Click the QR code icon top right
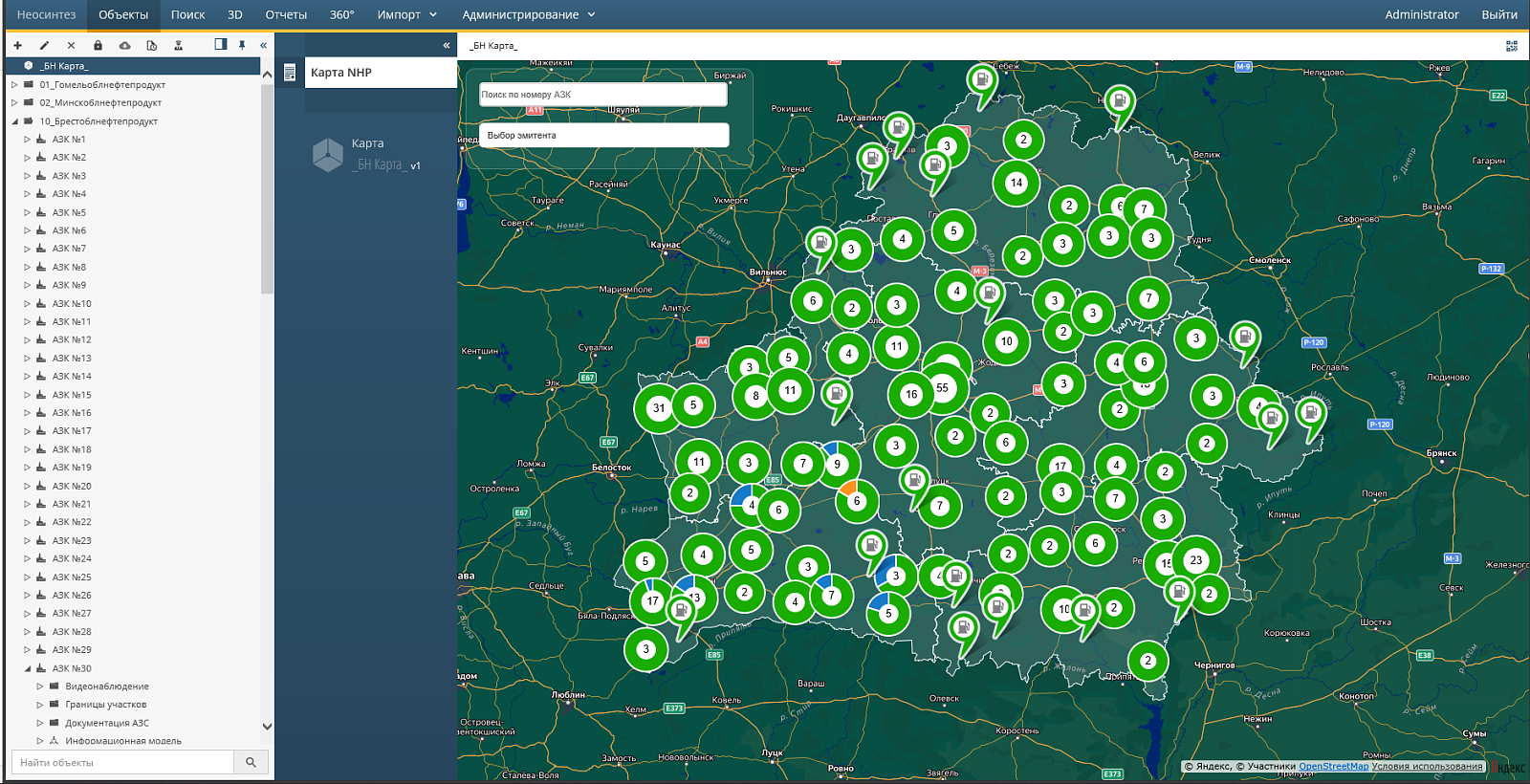 (x=1512, y=45)
